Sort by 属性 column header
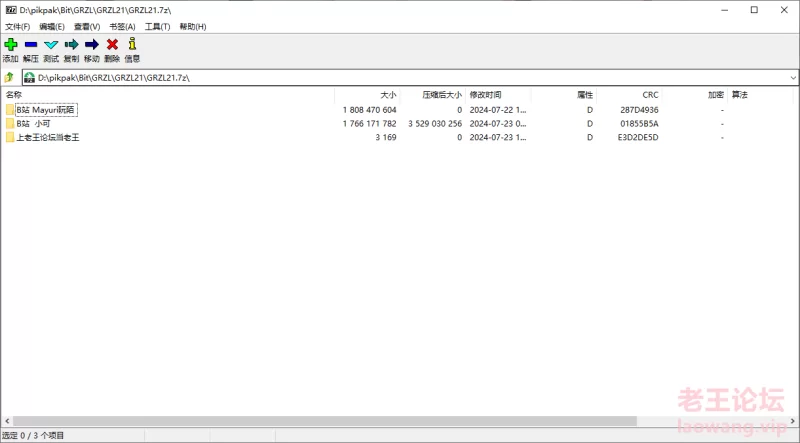The height and width of the screenshot is (443, 800). 563,95
